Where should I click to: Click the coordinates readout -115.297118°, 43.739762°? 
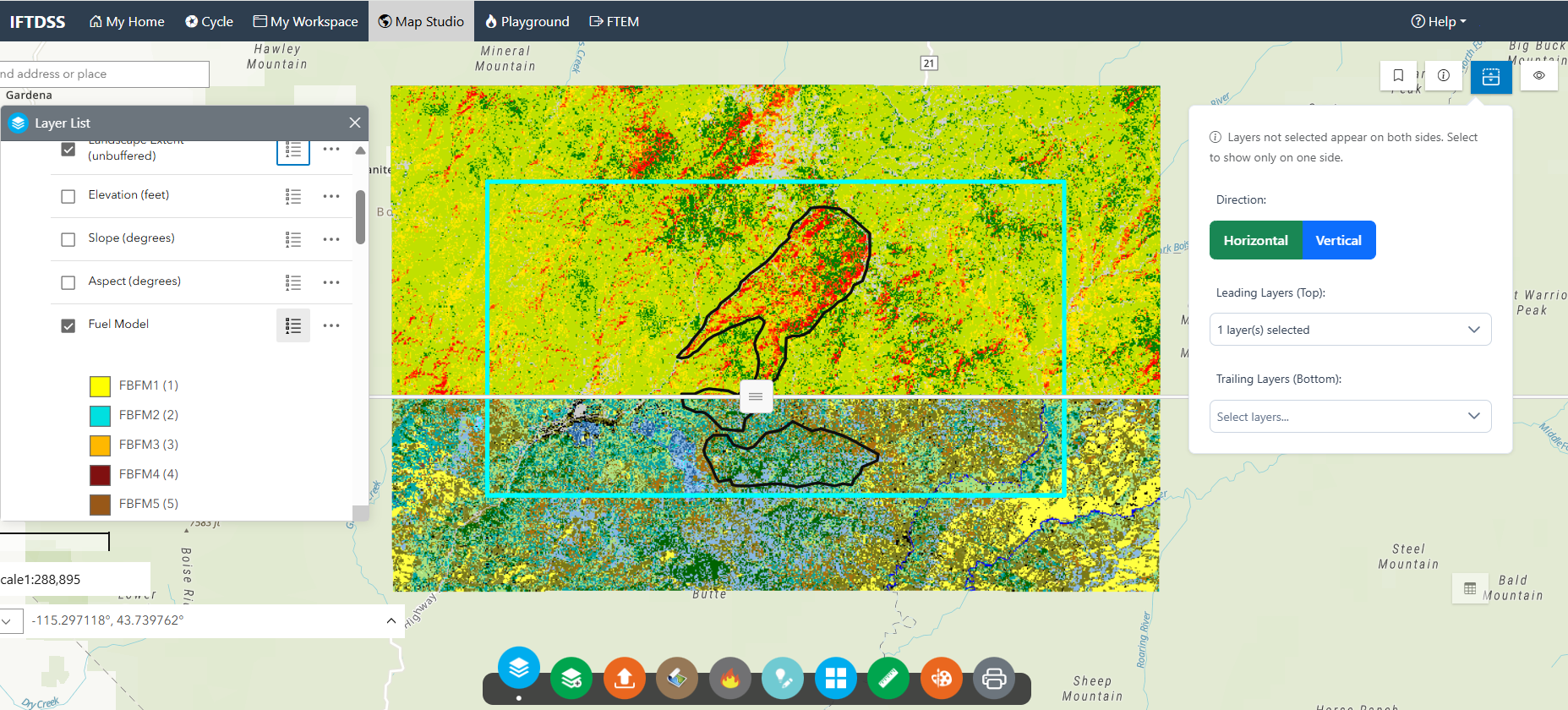pyautogui.click(x=107, y=620)
